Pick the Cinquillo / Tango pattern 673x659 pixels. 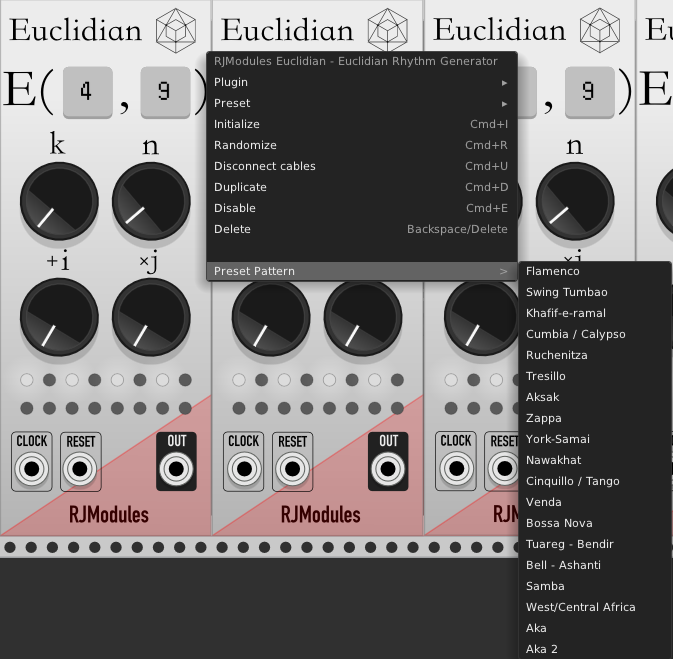click(595, 482)
